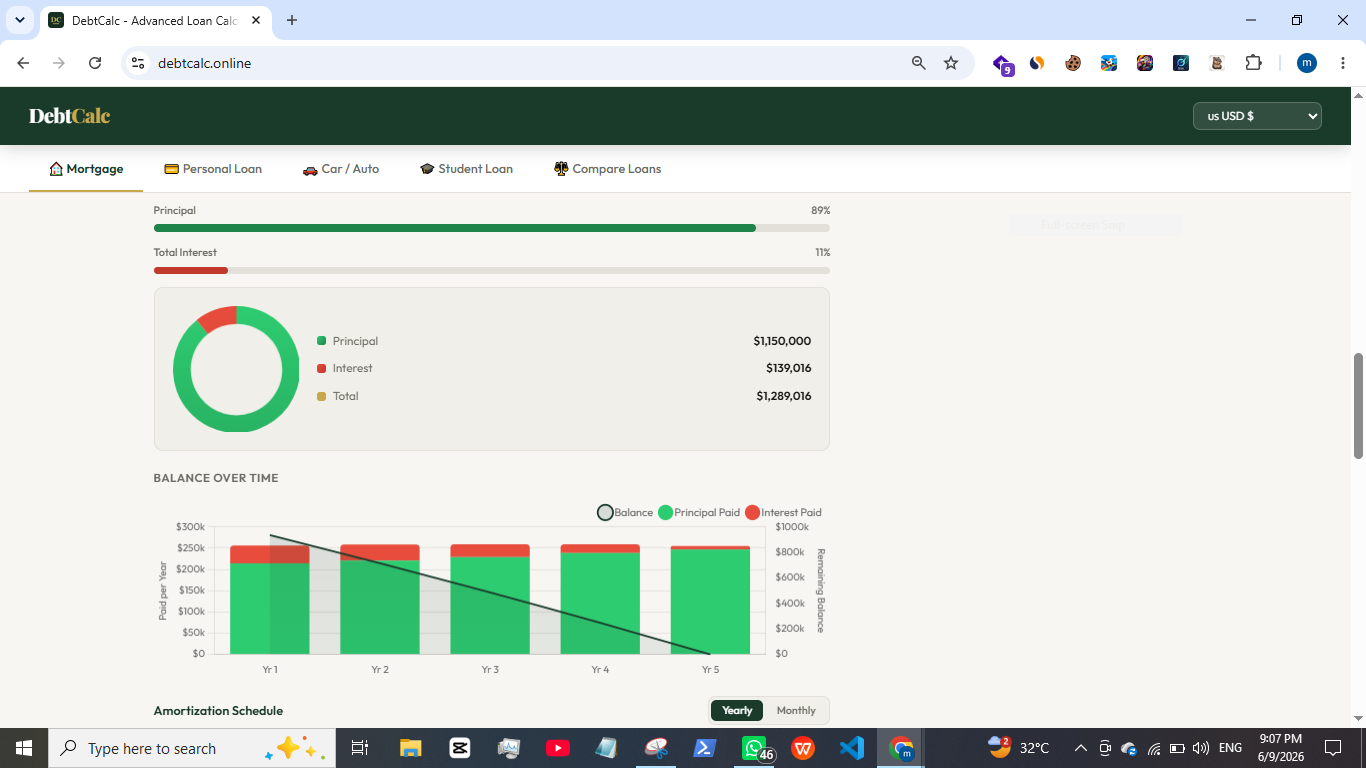Viewport: 1366px width, 768px height.
Task: Open the colorful swirl character extension
Action: coord(1145,63)
